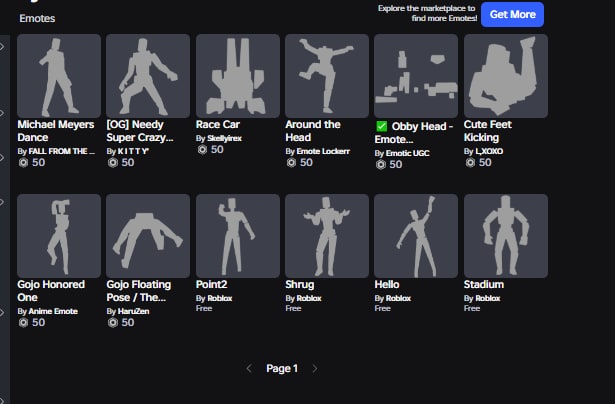Open the Shrug emote thumbnail
This screenshot has height=404, width=615.
pos(327,236)
